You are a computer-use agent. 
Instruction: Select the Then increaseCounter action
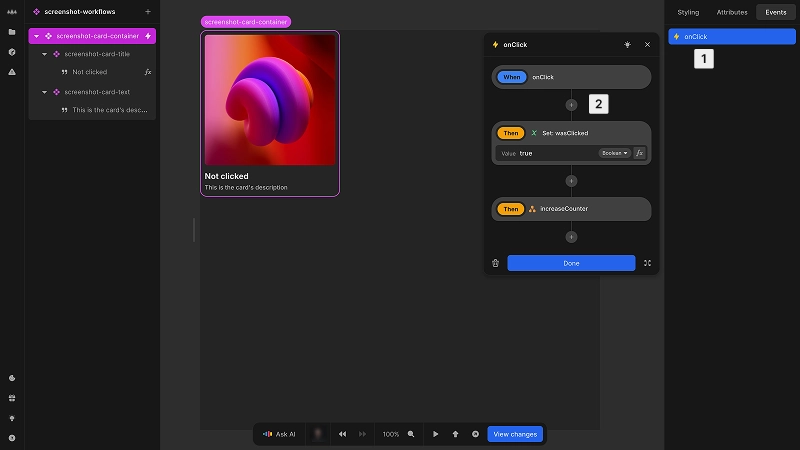click(571, 209)
